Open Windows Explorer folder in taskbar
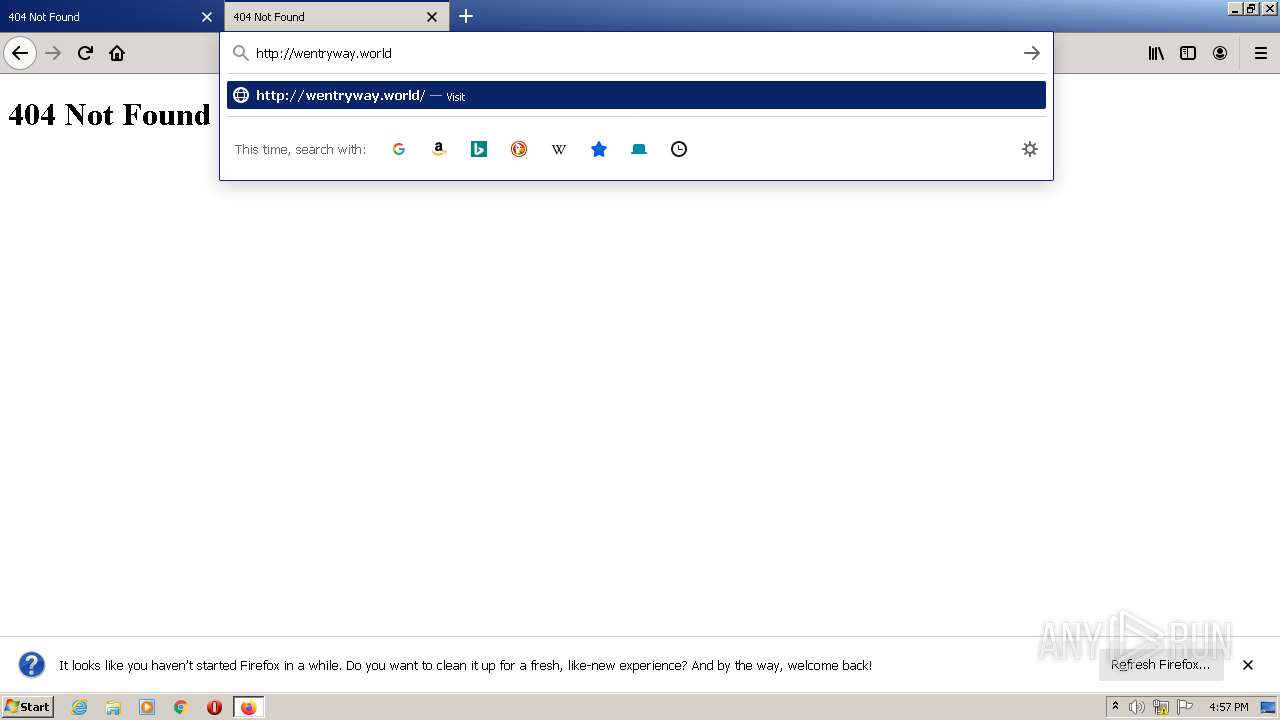This screenshot has height=720, width=1280. (113, 707)
